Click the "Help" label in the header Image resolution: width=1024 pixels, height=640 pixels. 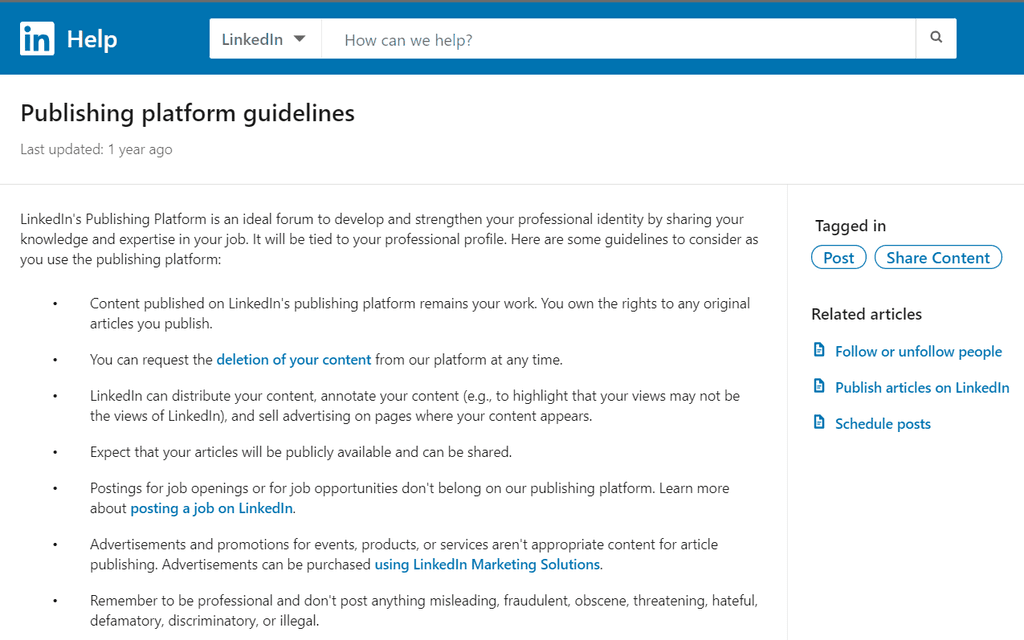tap(91, 37)
